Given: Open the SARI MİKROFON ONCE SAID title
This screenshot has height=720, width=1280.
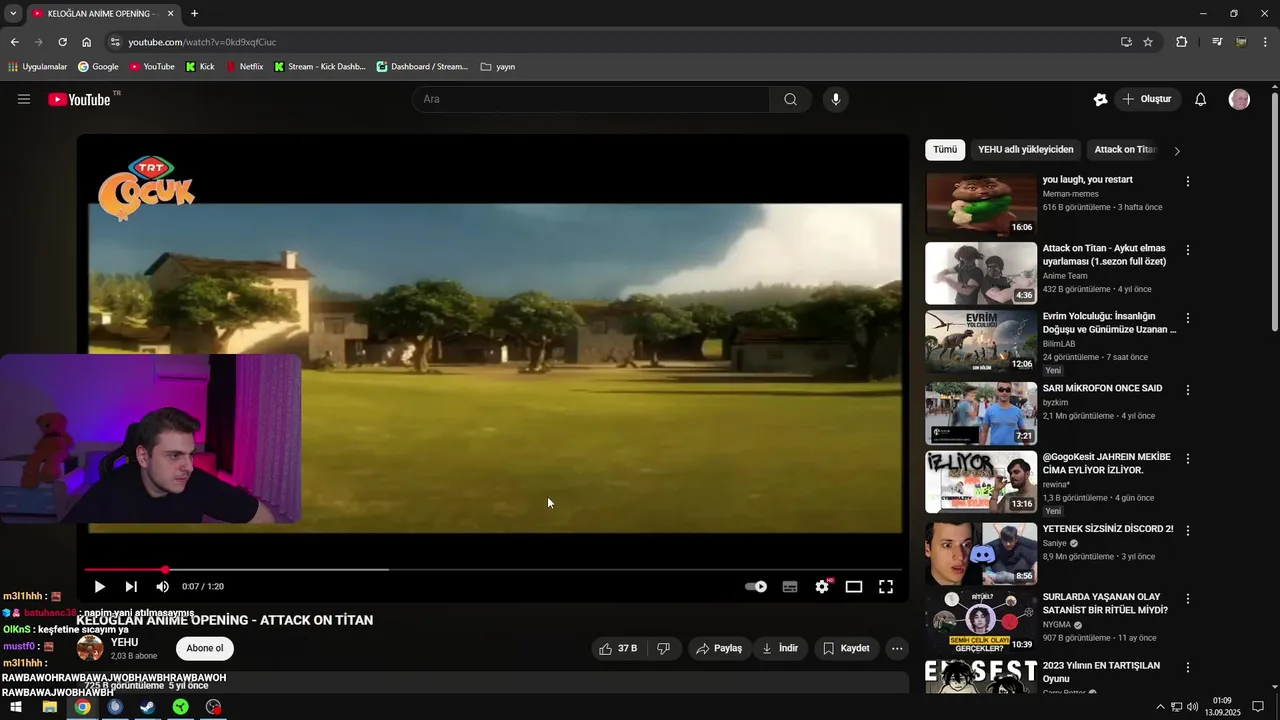Looking at the screenshot, I should [x=1102, y=388].
